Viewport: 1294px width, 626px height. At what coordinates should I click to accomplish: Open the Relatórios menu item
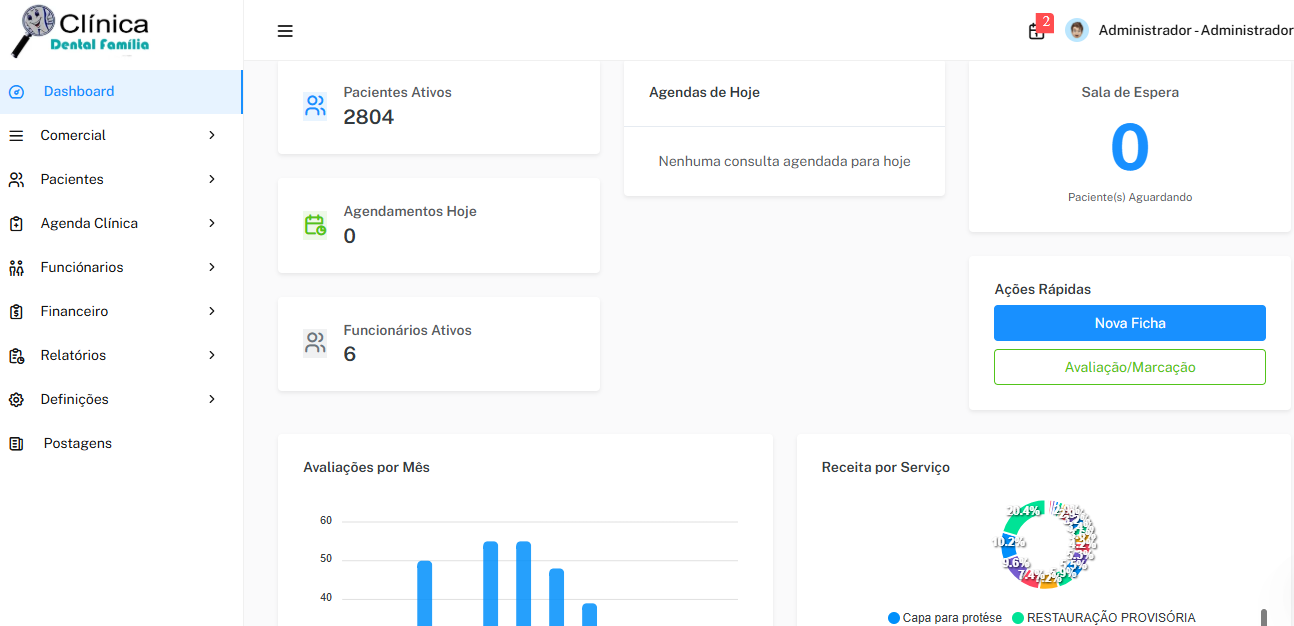[121, 356]
